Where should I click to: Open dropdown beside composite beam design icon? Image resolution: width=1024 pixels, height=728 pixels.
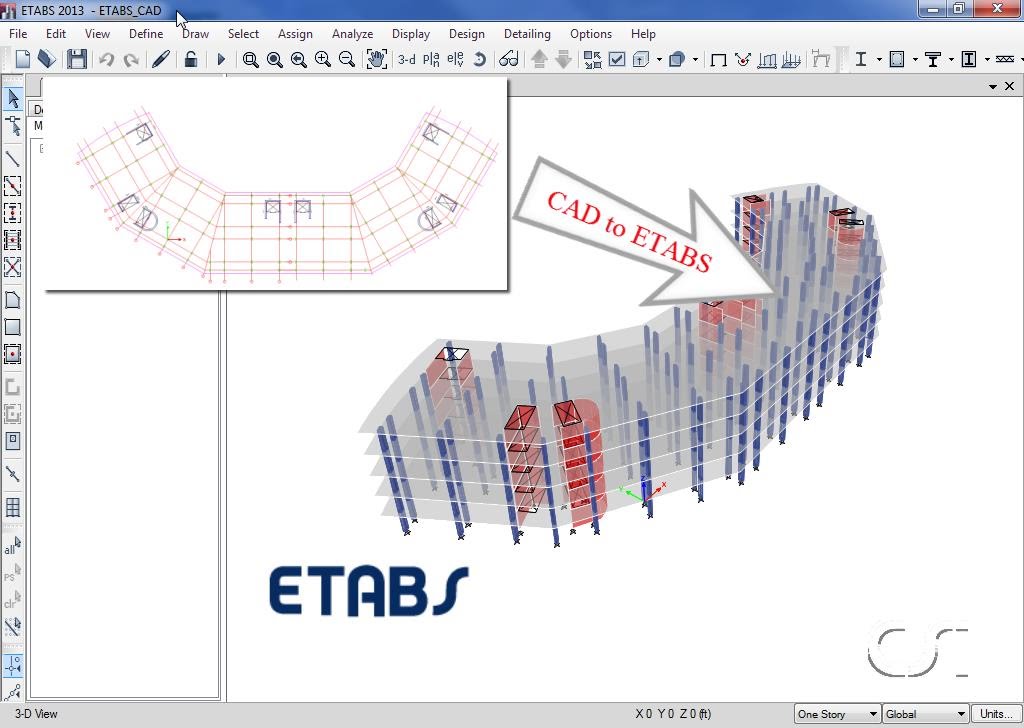coord(951,59)
